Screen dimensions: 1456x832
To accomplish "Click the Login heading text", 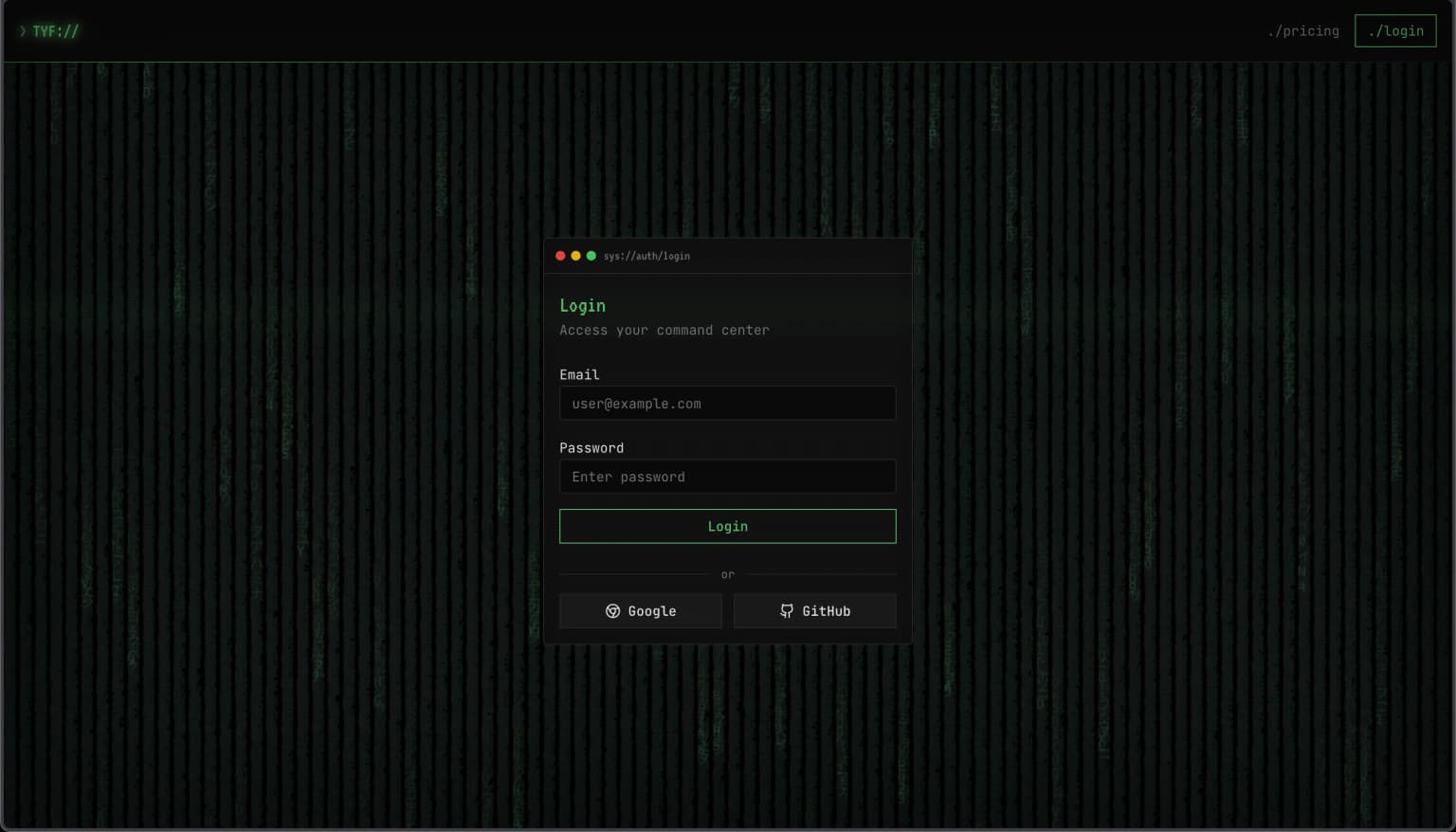I will click(x=582, y=305).
